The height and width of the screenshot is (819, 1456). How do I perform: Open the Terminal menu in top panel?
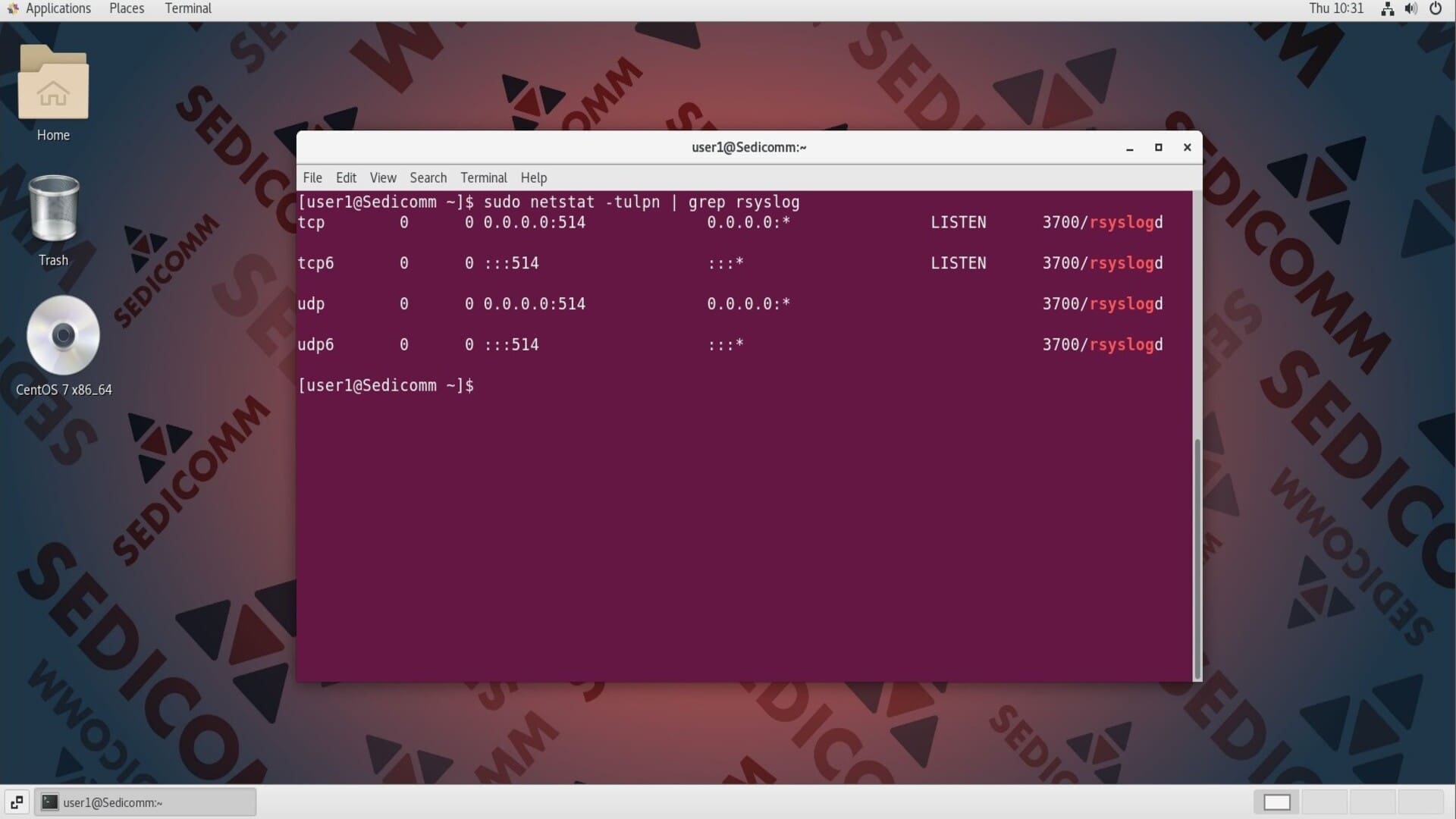(x=188, y=8)
